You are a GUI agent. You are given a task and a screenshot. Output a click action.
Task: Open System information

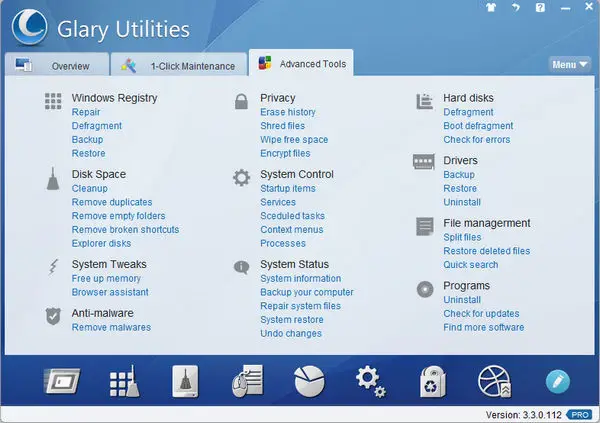pos(301,279)
